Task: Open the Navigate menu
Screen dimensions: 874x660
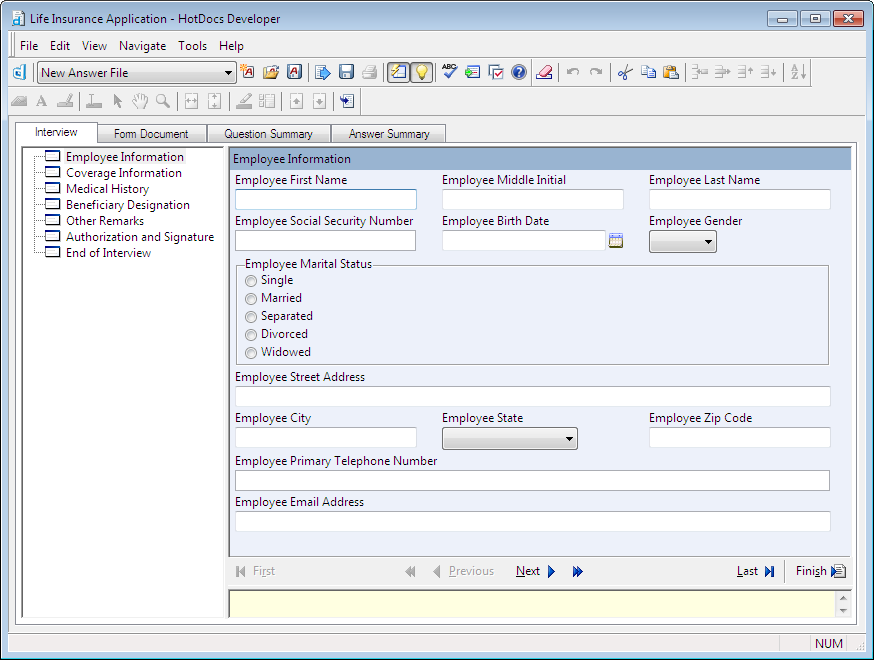Action: (143, 46)
